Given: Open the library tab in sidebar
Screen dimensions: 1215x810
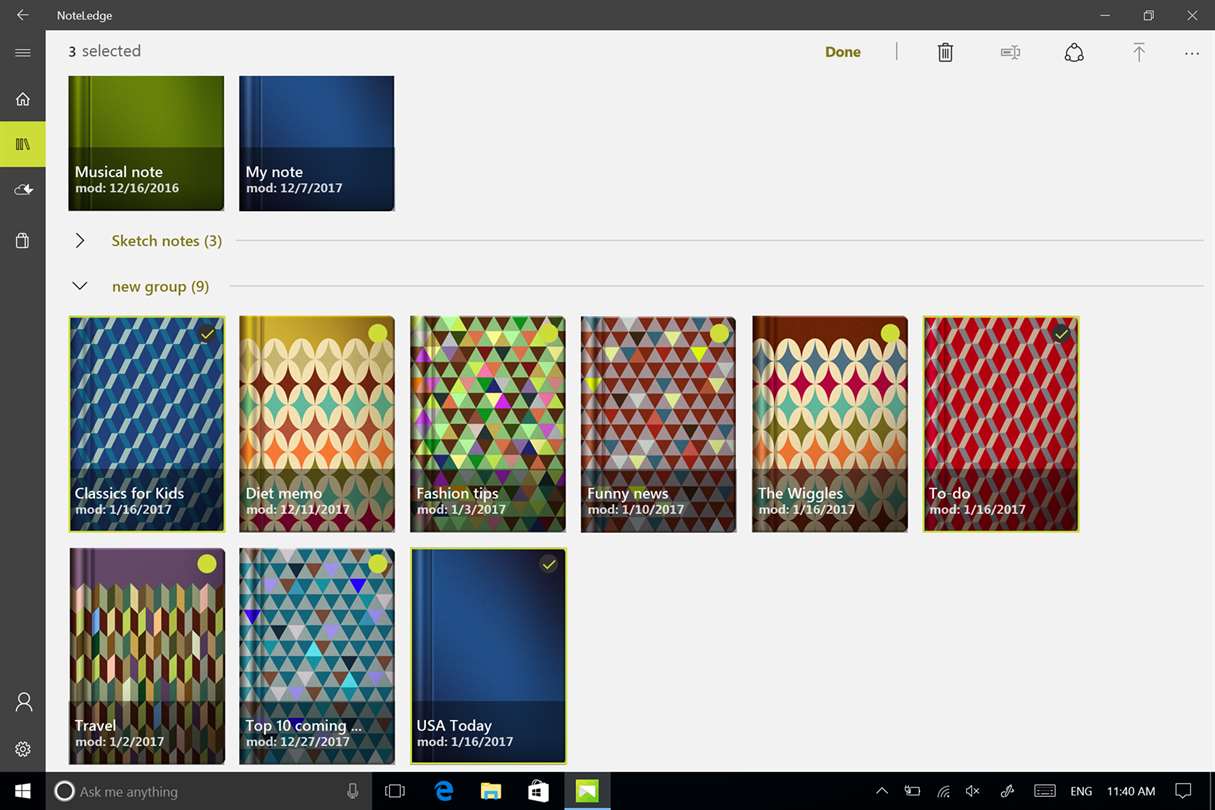Looking at the screenshot, I should [x=23, y=144].
